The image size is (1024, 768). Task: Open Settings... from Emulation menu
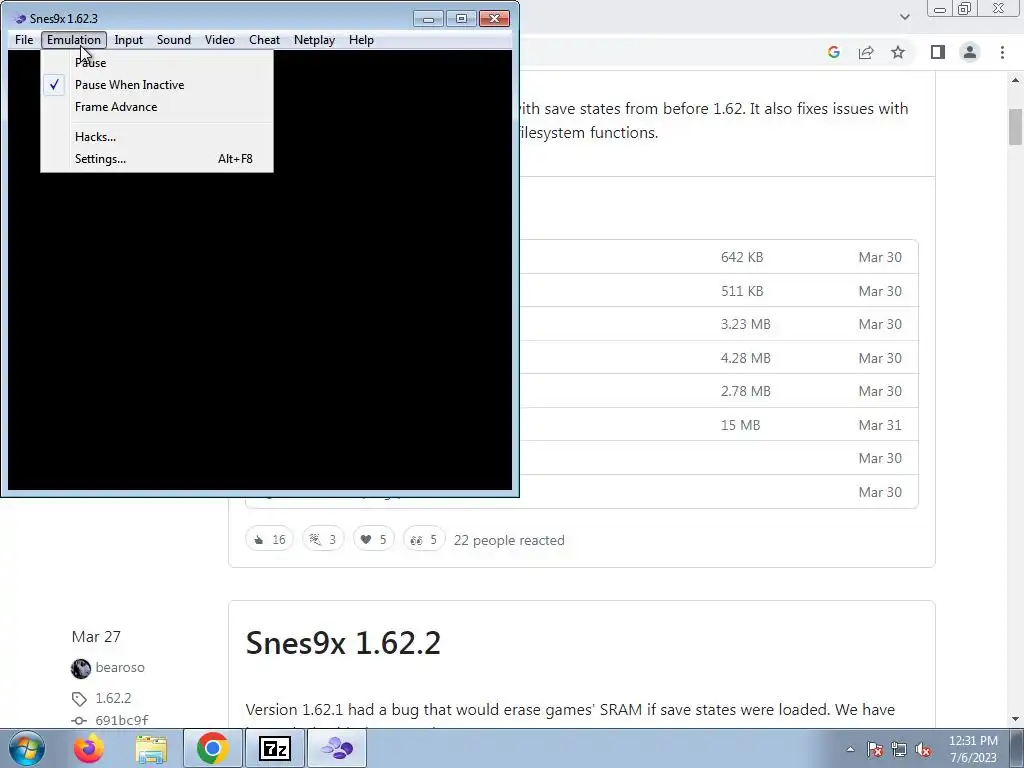[x=157, y=159]
